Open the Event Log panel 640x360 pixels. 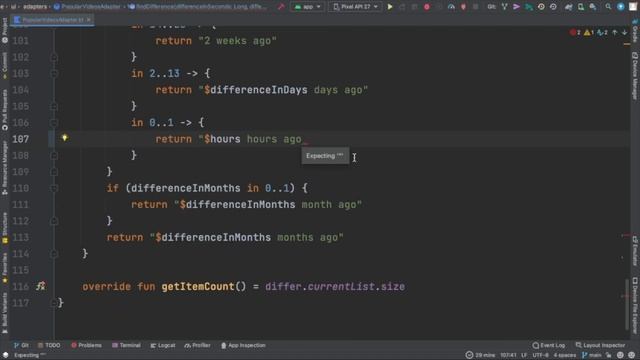coord(549,345)
